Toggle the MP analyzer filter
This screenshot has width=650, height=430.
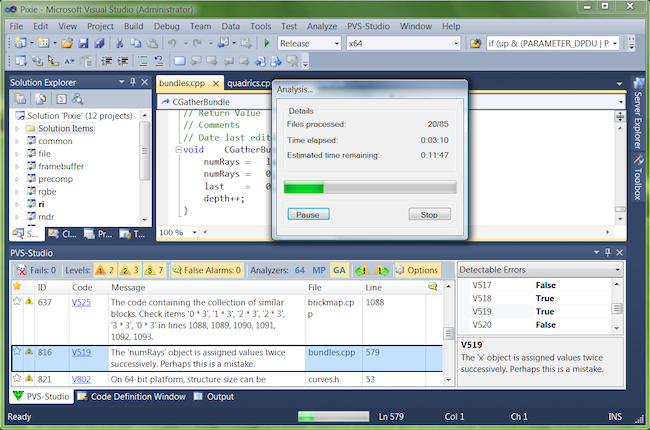coord(319,270)
